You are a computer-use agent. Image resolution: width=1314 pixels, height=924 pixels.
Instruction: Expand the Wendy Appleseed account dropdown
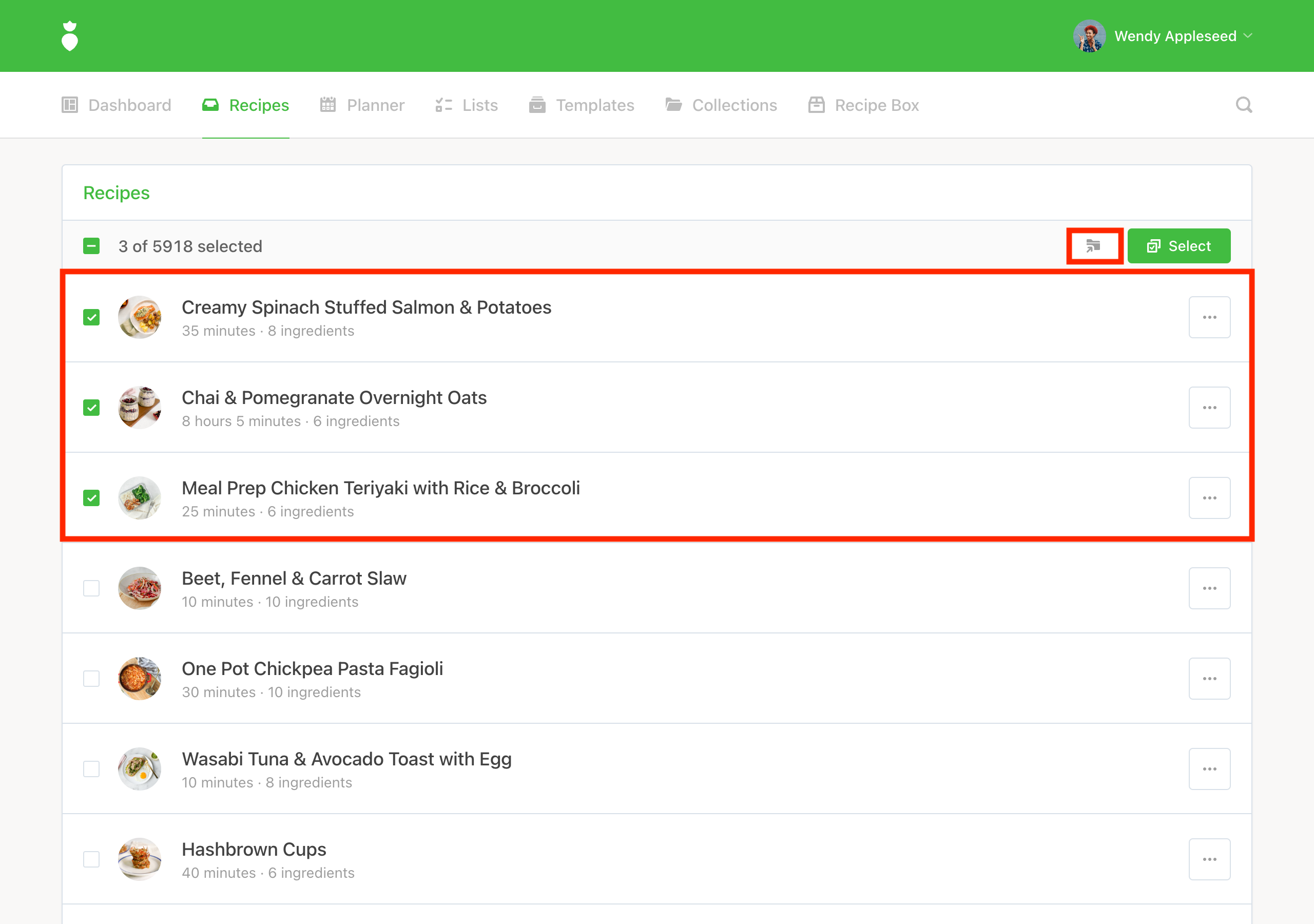[x=1248, y=36]
